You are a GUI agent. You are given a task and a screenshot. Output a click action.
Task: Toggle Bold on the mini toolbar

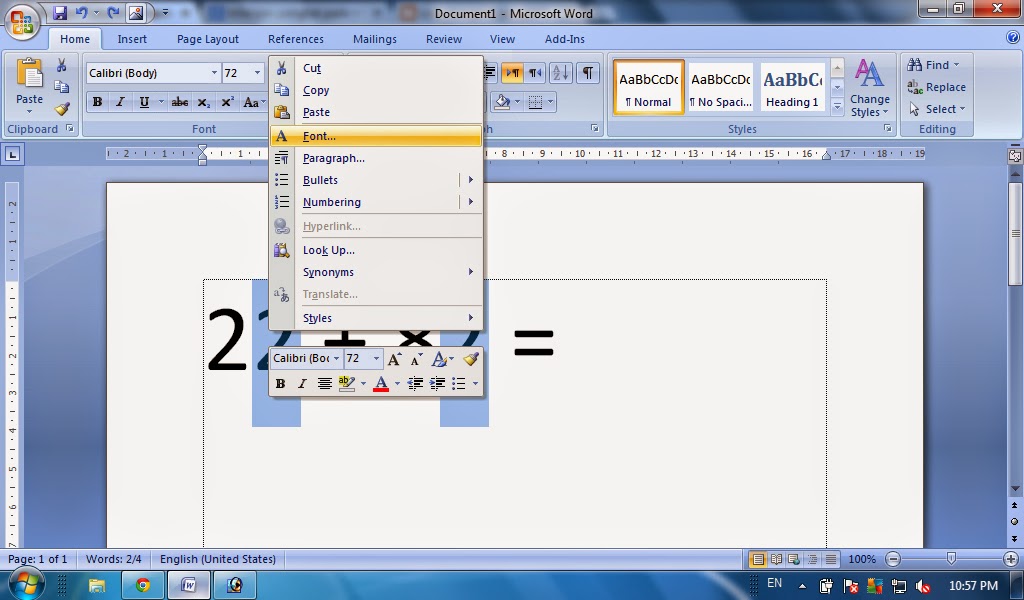click(280, 383)
